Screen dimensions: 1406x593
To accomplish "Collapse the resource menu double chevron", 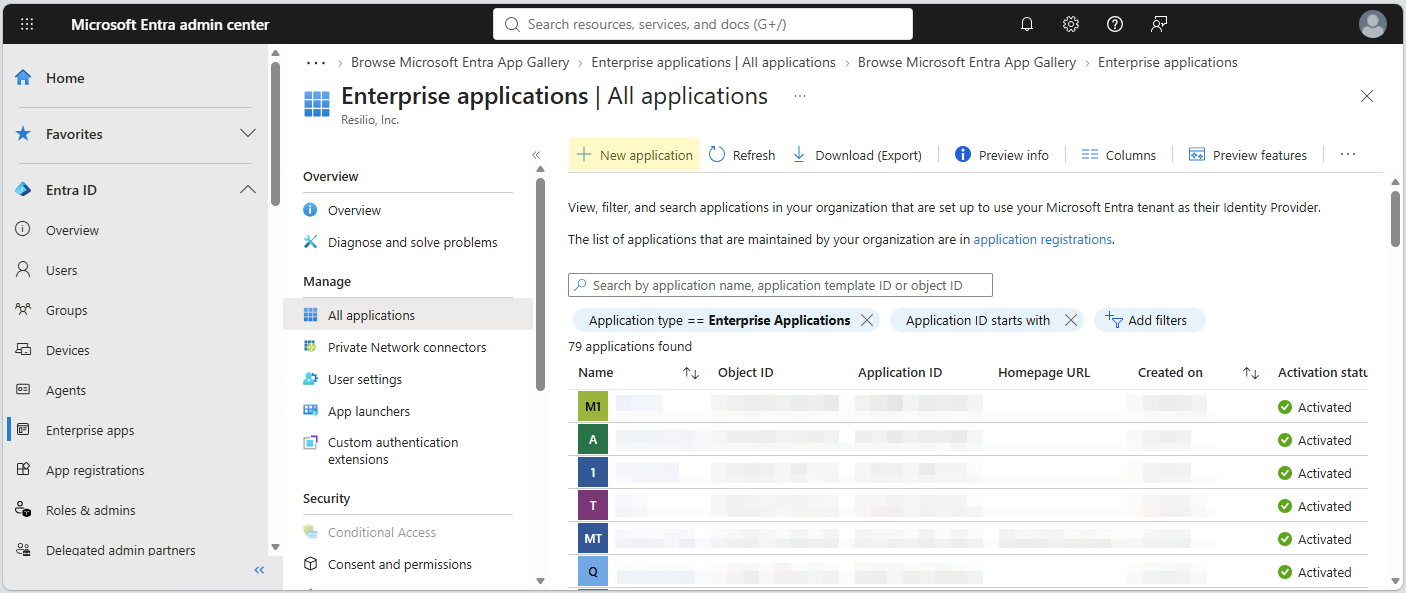I will (x=536, y=155).
